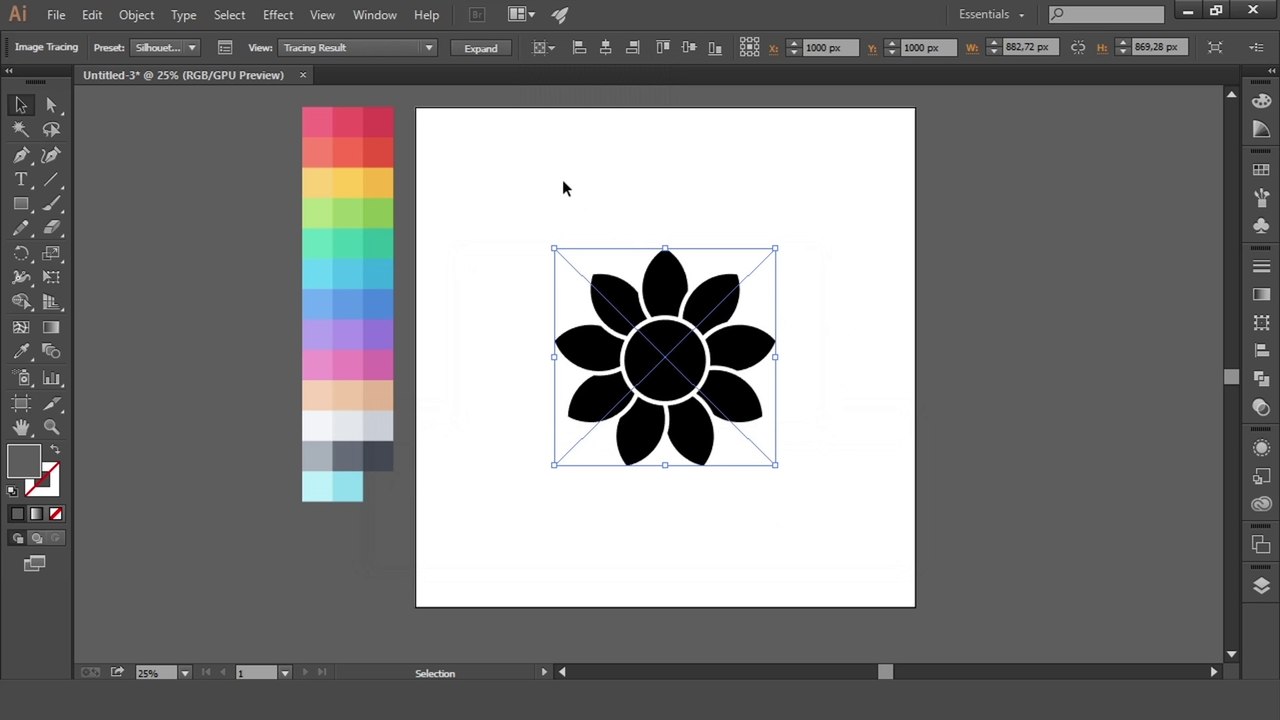Select the Pen tool
The height and width of the screenshot is (720, 1280).
(x=21, y=155)
